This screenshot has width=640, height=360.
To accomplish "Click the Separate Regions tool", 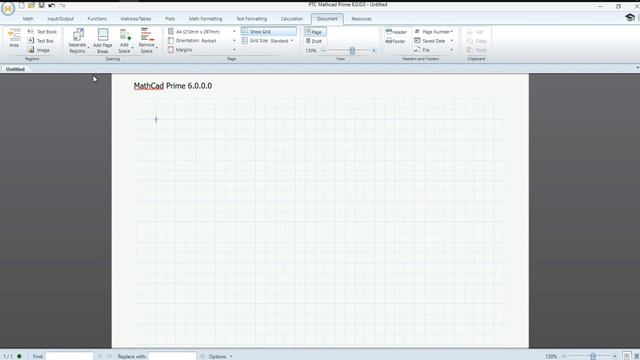I will pyautogui.click(x=78, y=40).
